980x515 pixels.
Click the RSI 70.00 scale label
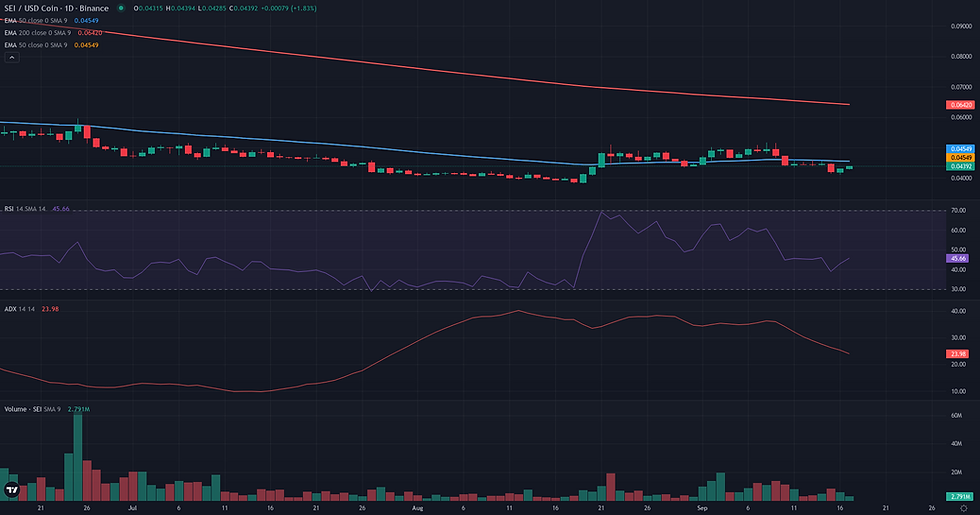point(958,211)
